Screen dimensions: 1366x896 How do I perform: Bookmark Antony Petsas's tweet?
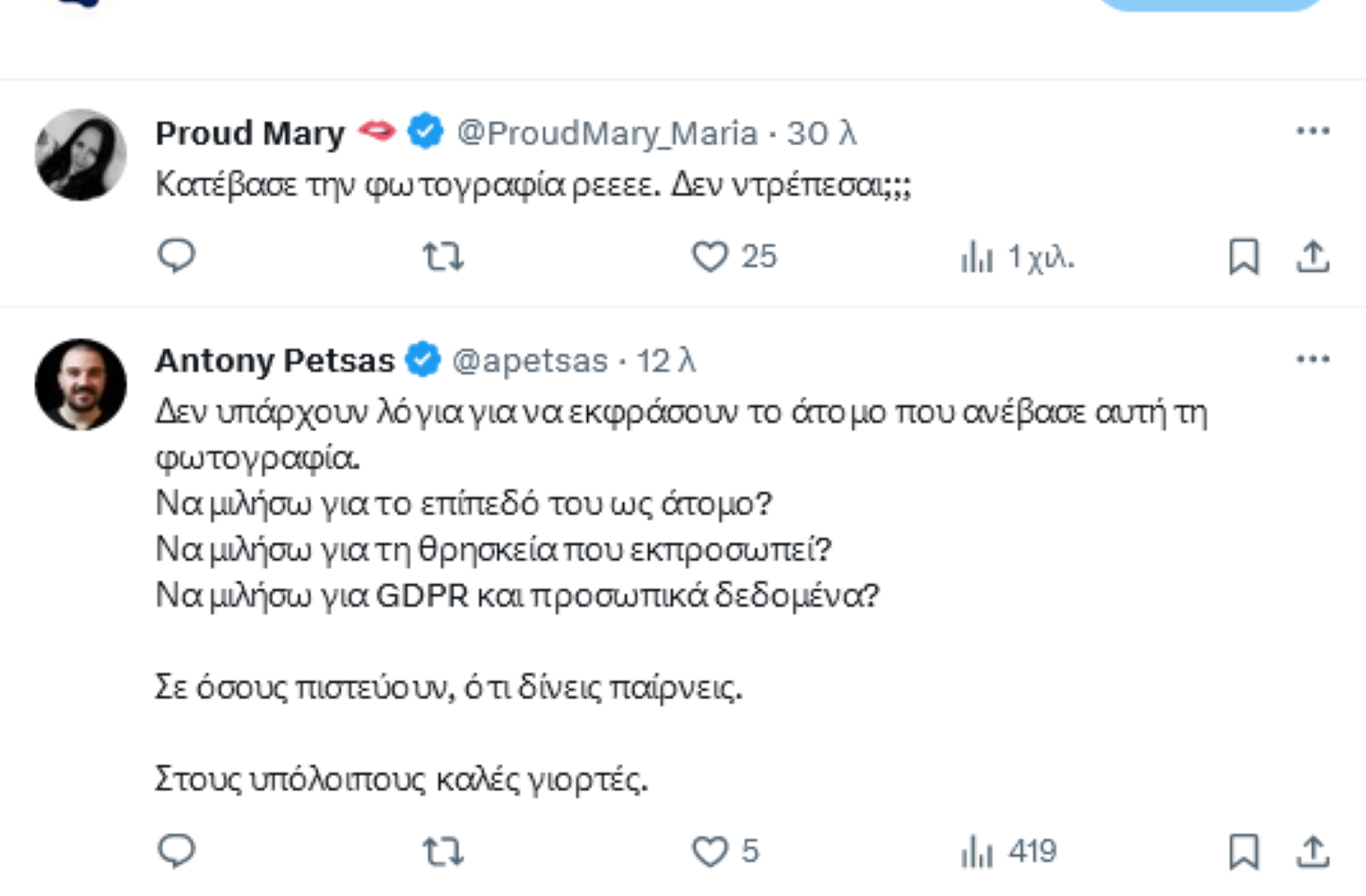pyautogui.click(x=1243, y=851)
